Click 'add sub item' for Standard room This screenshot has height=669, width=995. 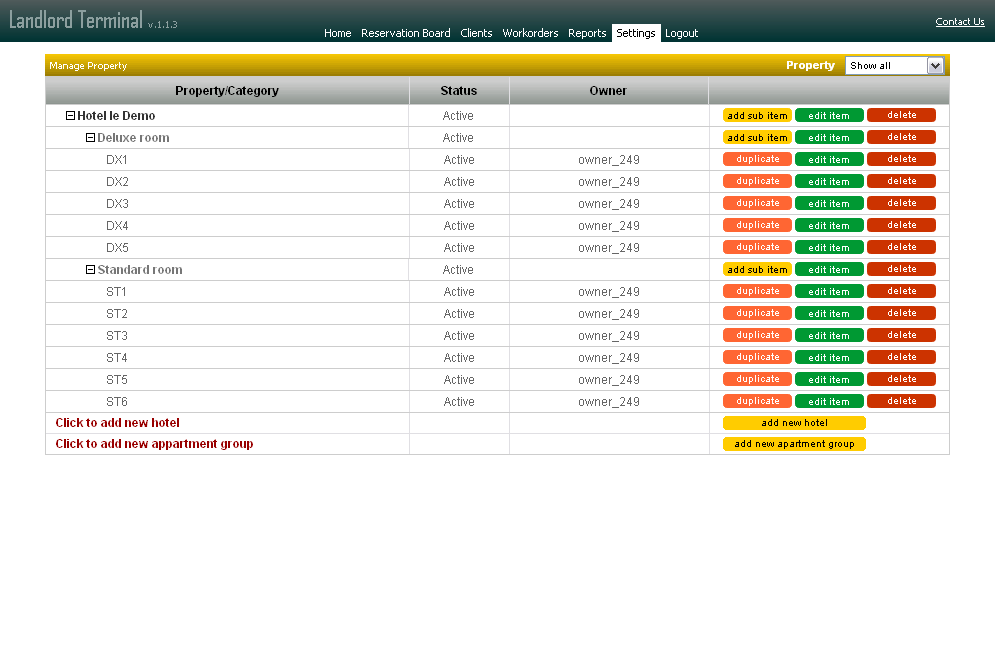coord(757,269)
